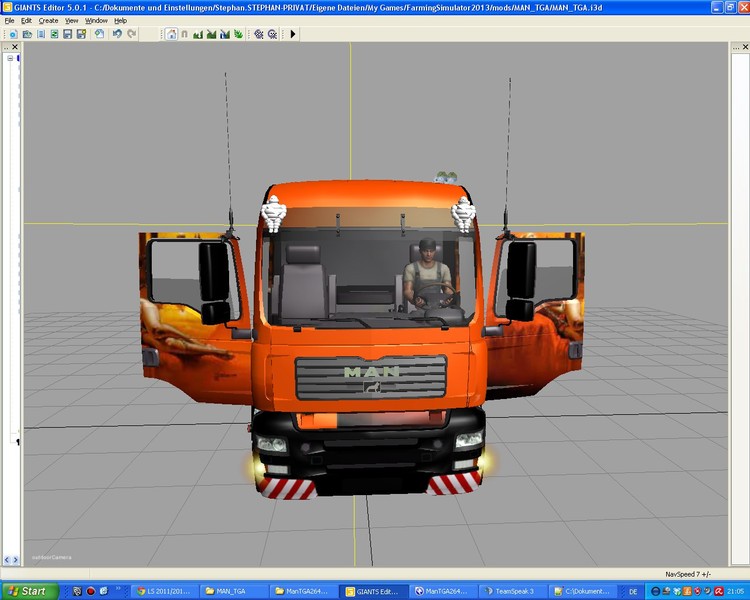Click the first blue system tray icon
Viewport: 750px width, 600px height.
click(656, 591)
